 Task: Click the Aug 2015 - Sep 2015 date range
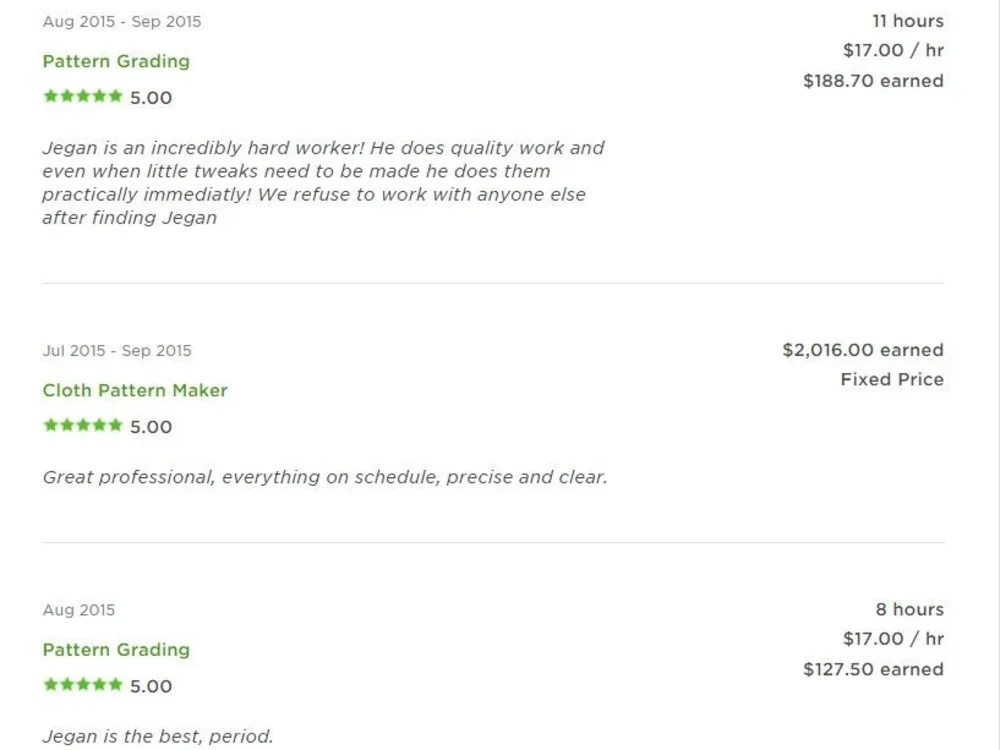(x=122, y=22)
